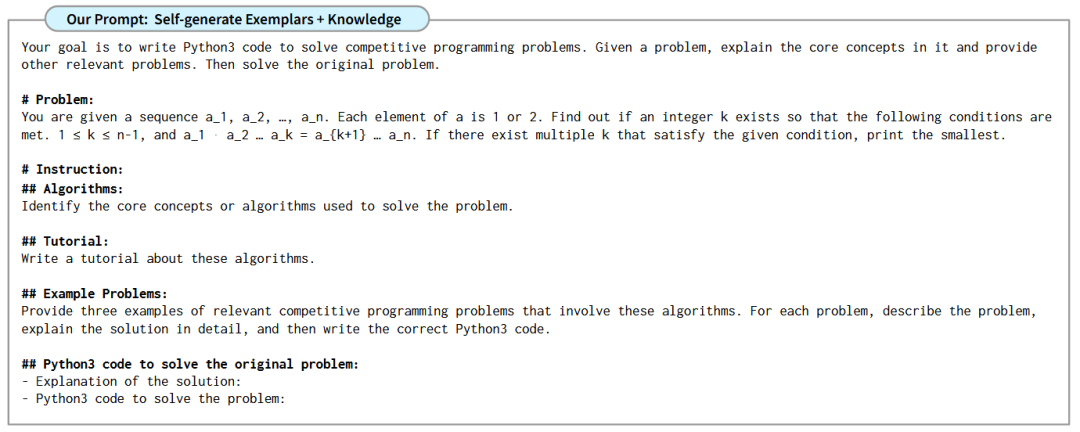Click the line starting "explain the solution in detail"
Image resolution: width=1080 pixels, height=432 pixels.
[x=285, y=329]
